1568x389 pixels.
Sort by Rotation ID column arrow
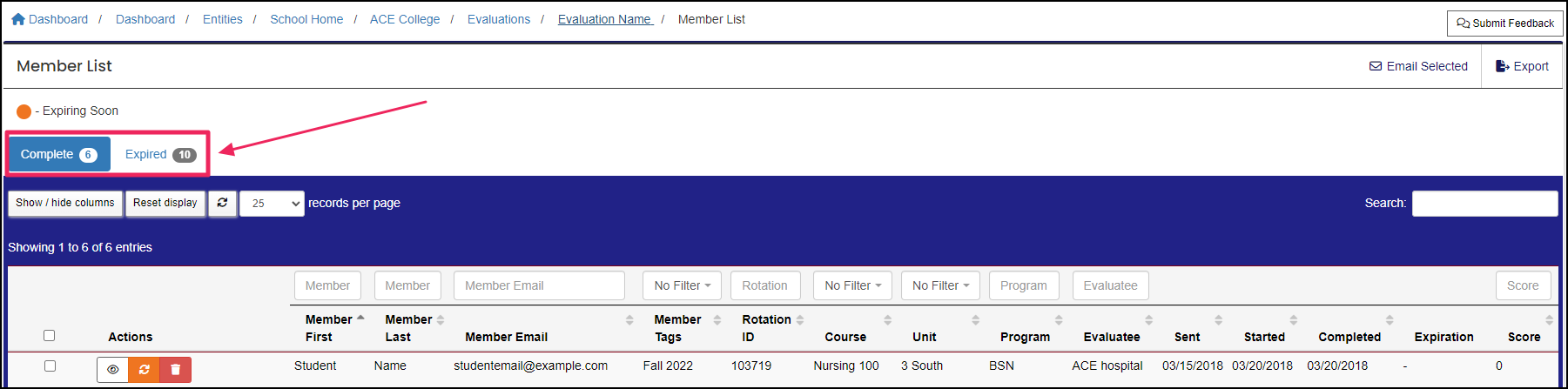[800, 319]
